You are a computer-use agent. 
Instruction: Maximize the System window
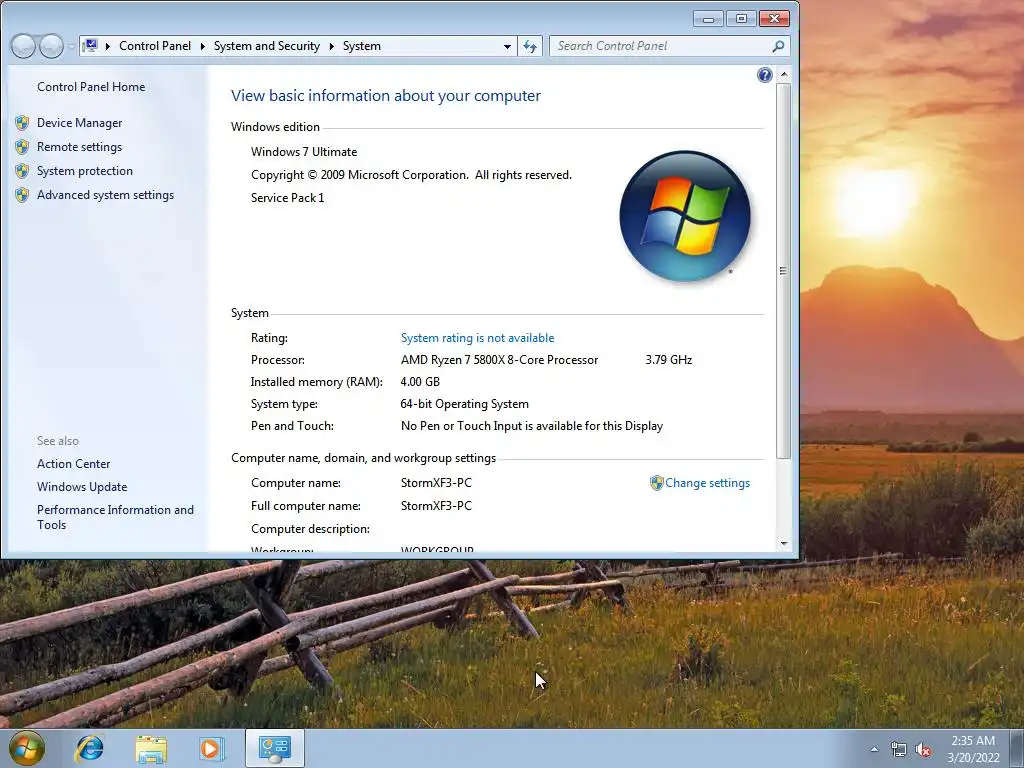coord(741,19)
